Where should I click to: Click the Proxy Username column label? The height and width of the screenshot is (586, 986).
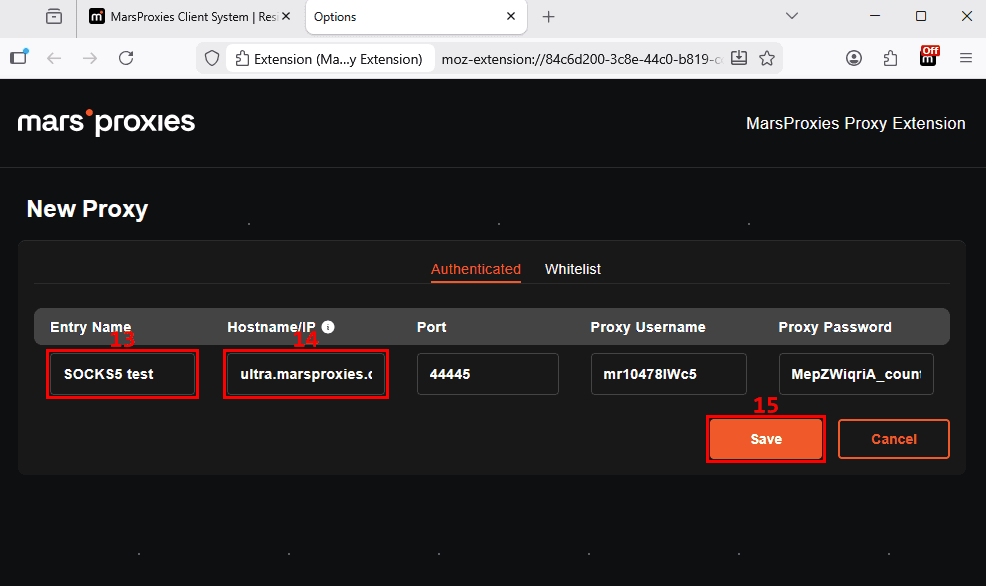[648, 327]
